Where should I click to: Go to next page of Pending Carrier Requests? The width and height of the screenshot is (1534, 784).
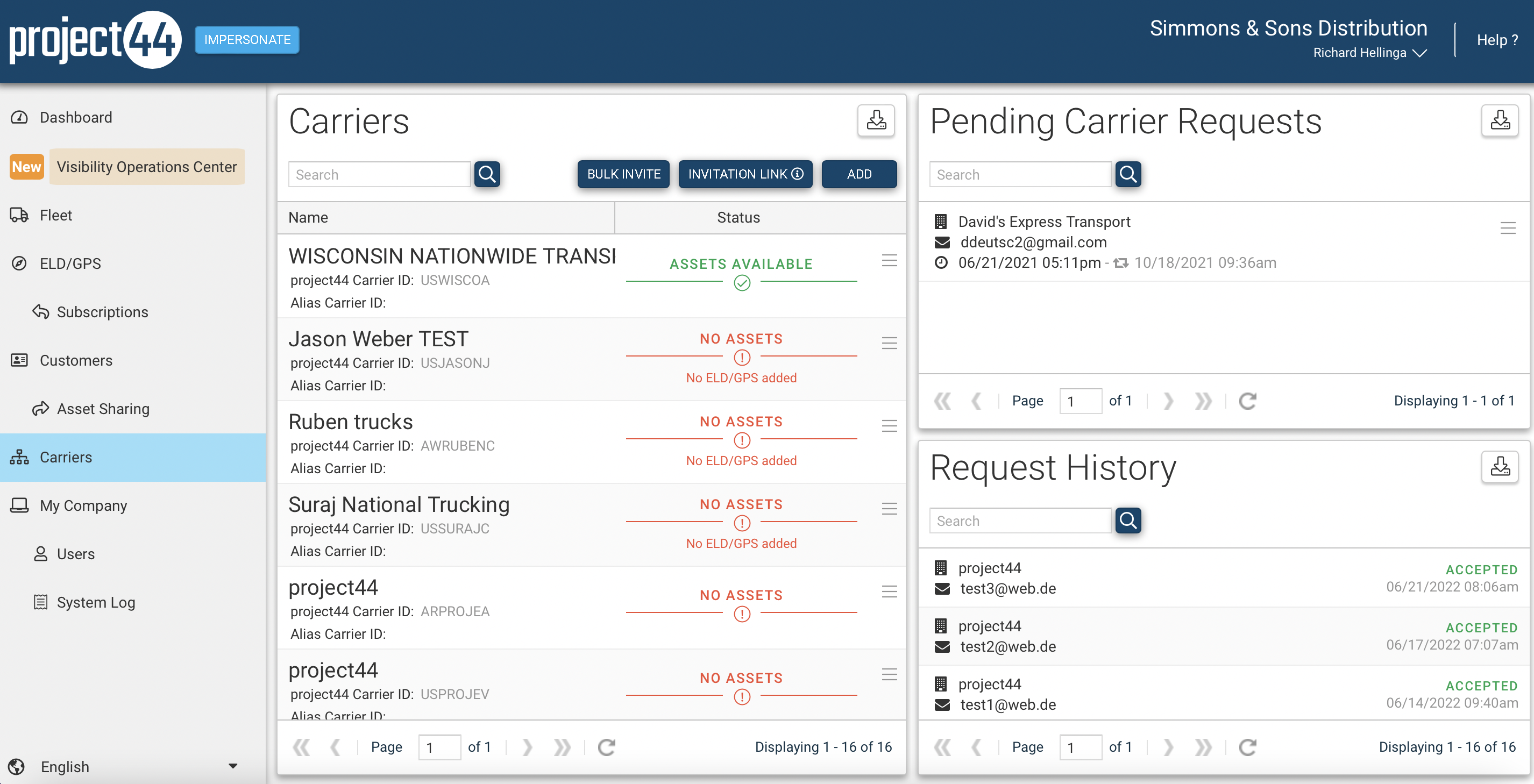pos(1168,401)
